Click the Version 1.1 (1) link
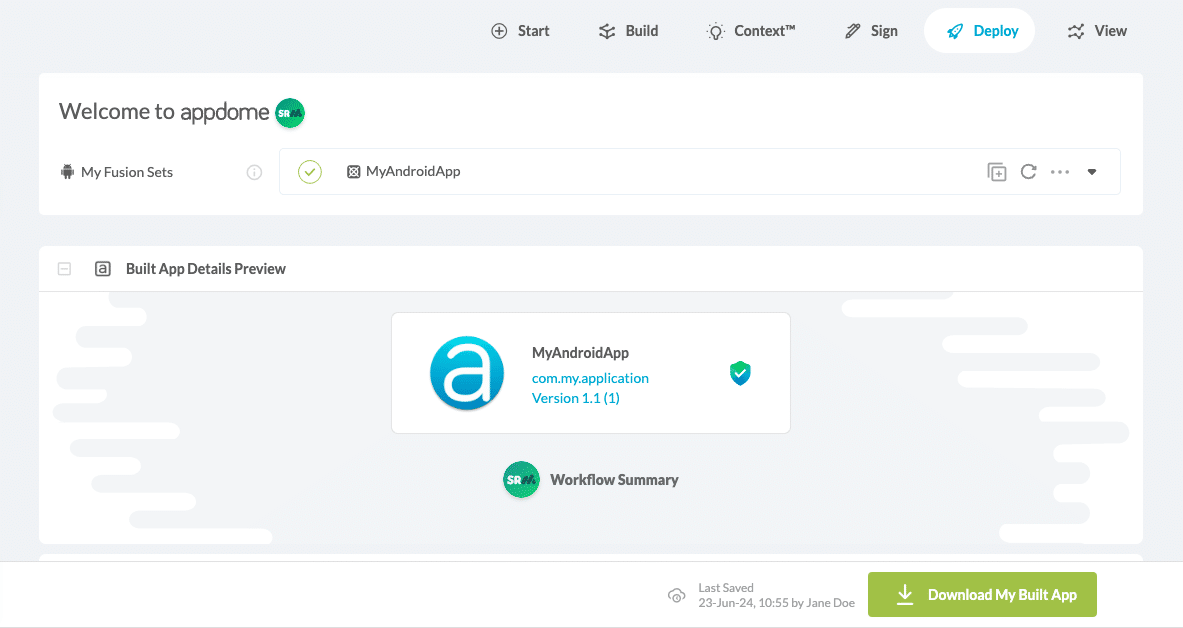1183x628 pixels. point(576,398)
